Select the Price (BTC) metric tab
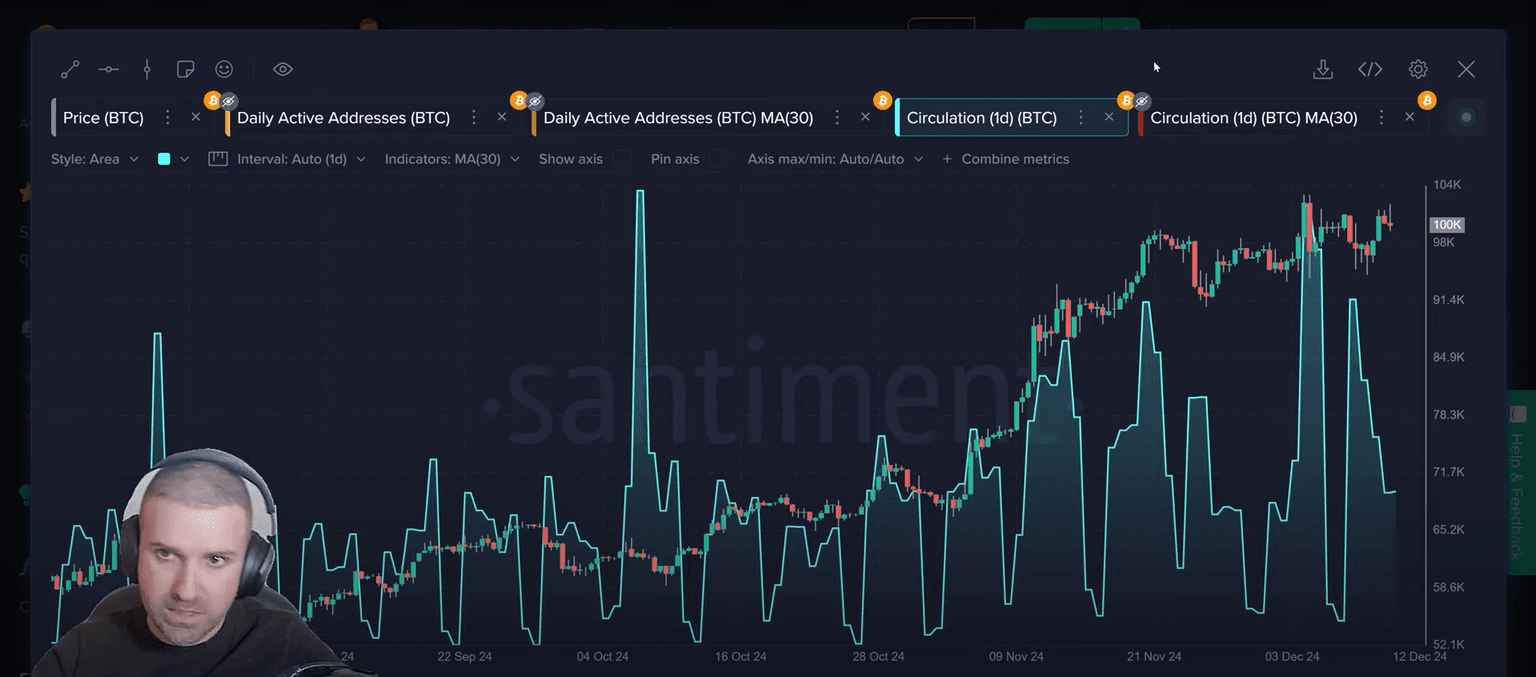The image size is (1536, 677). [x=103, y=118]
